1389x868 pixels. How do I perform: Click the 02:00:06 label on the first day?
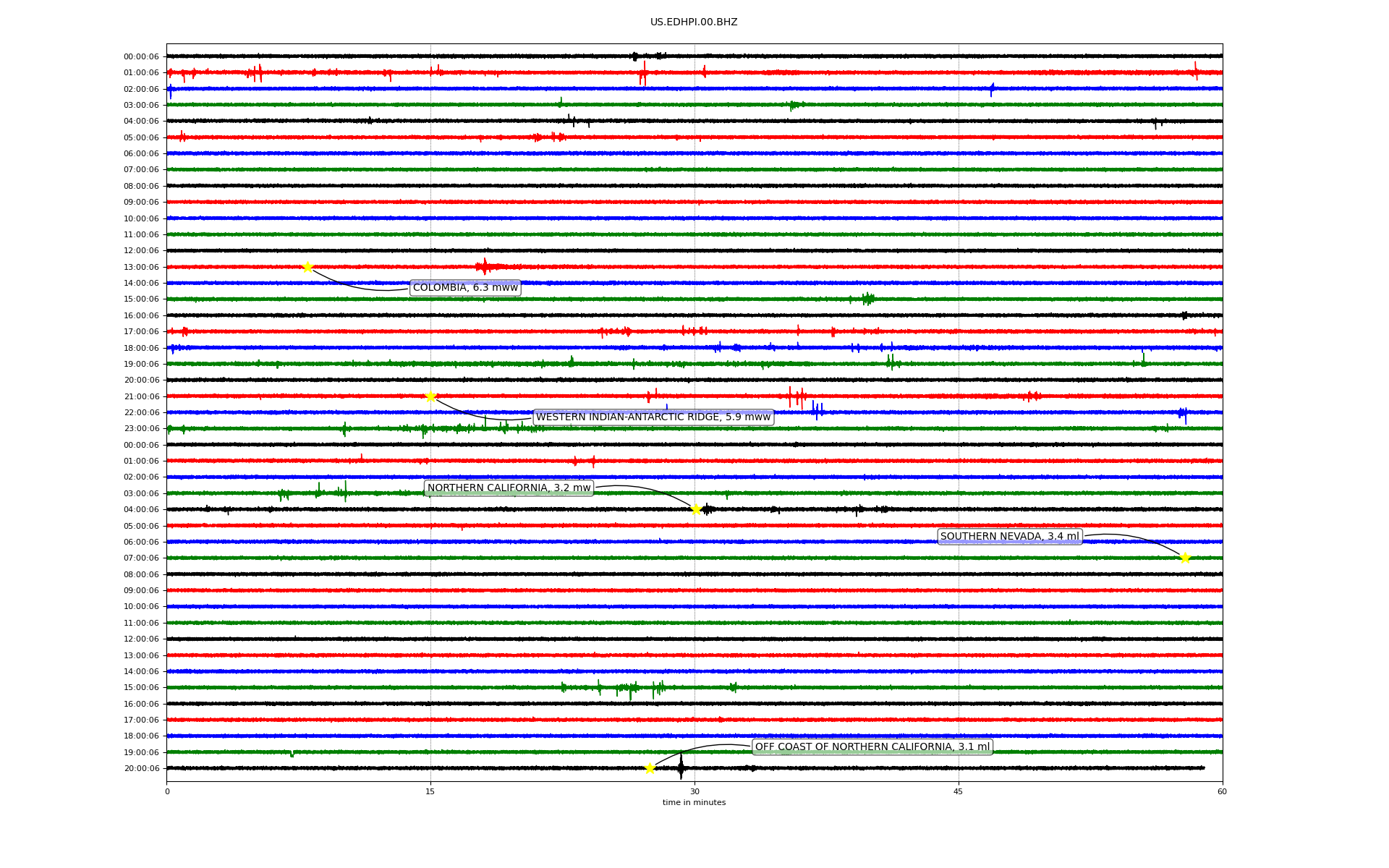(x=141, y=89)
